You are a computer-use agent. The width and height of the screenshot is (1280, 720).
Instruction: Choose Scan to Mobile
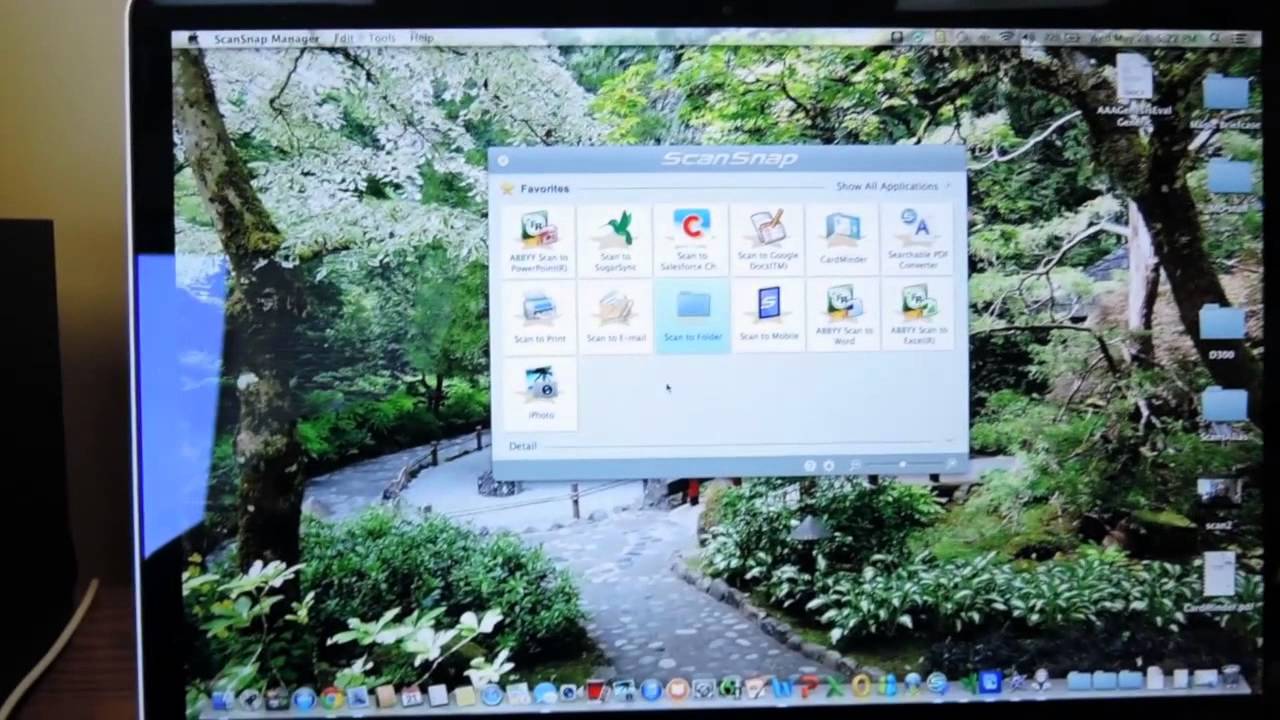pyautogui.click(x=767, y=315)
